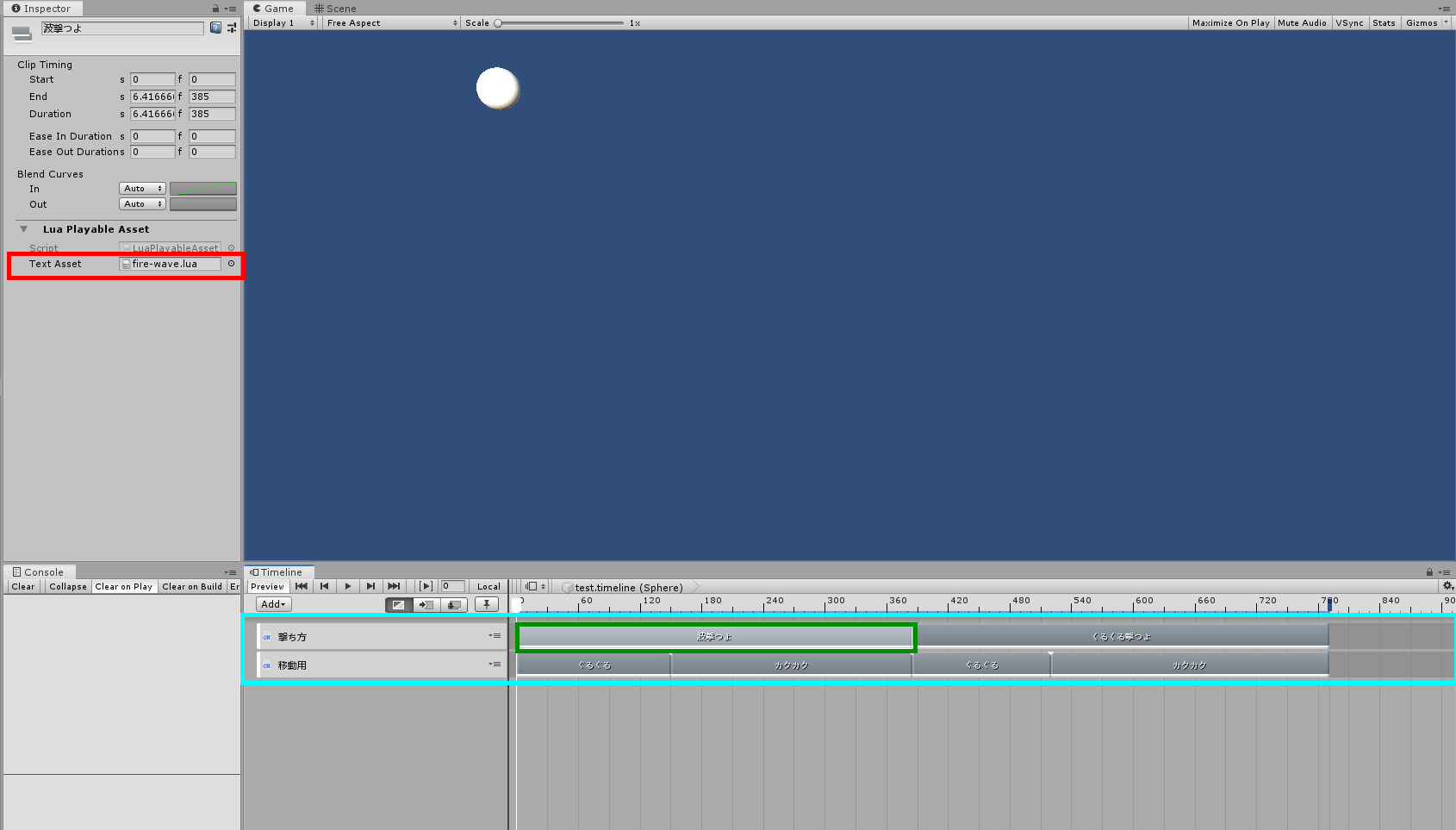Open the Free Aspect dropdown

coord(392,23)
